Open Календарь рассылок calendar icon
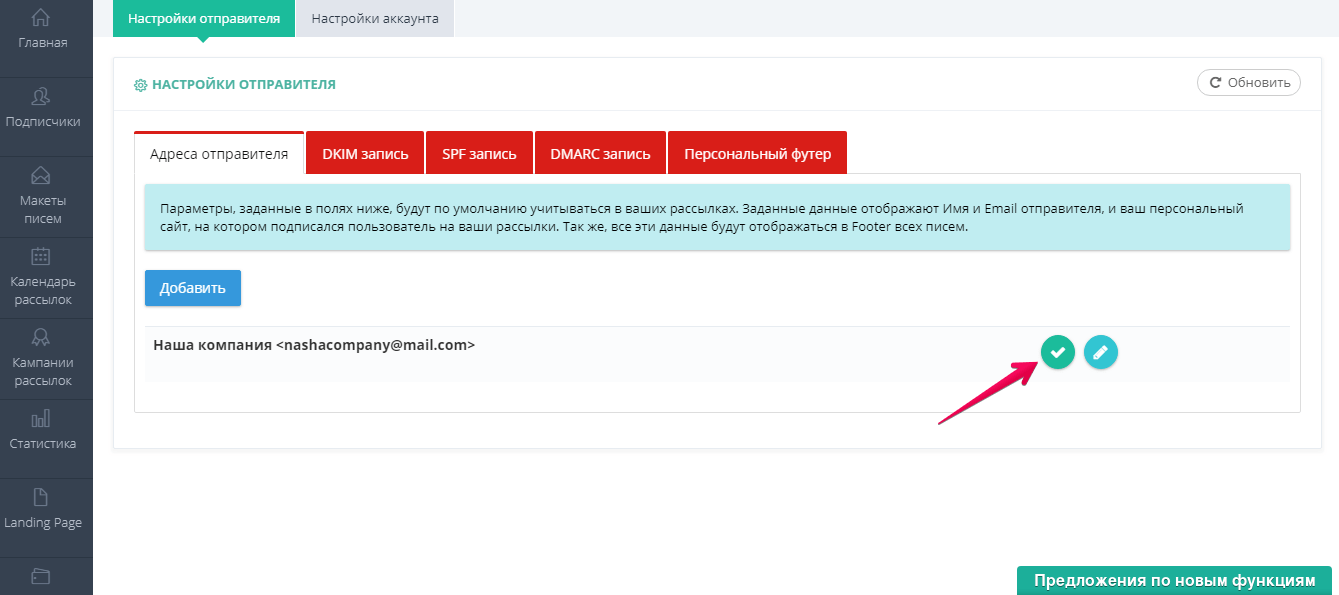 [x=41, y=257]
